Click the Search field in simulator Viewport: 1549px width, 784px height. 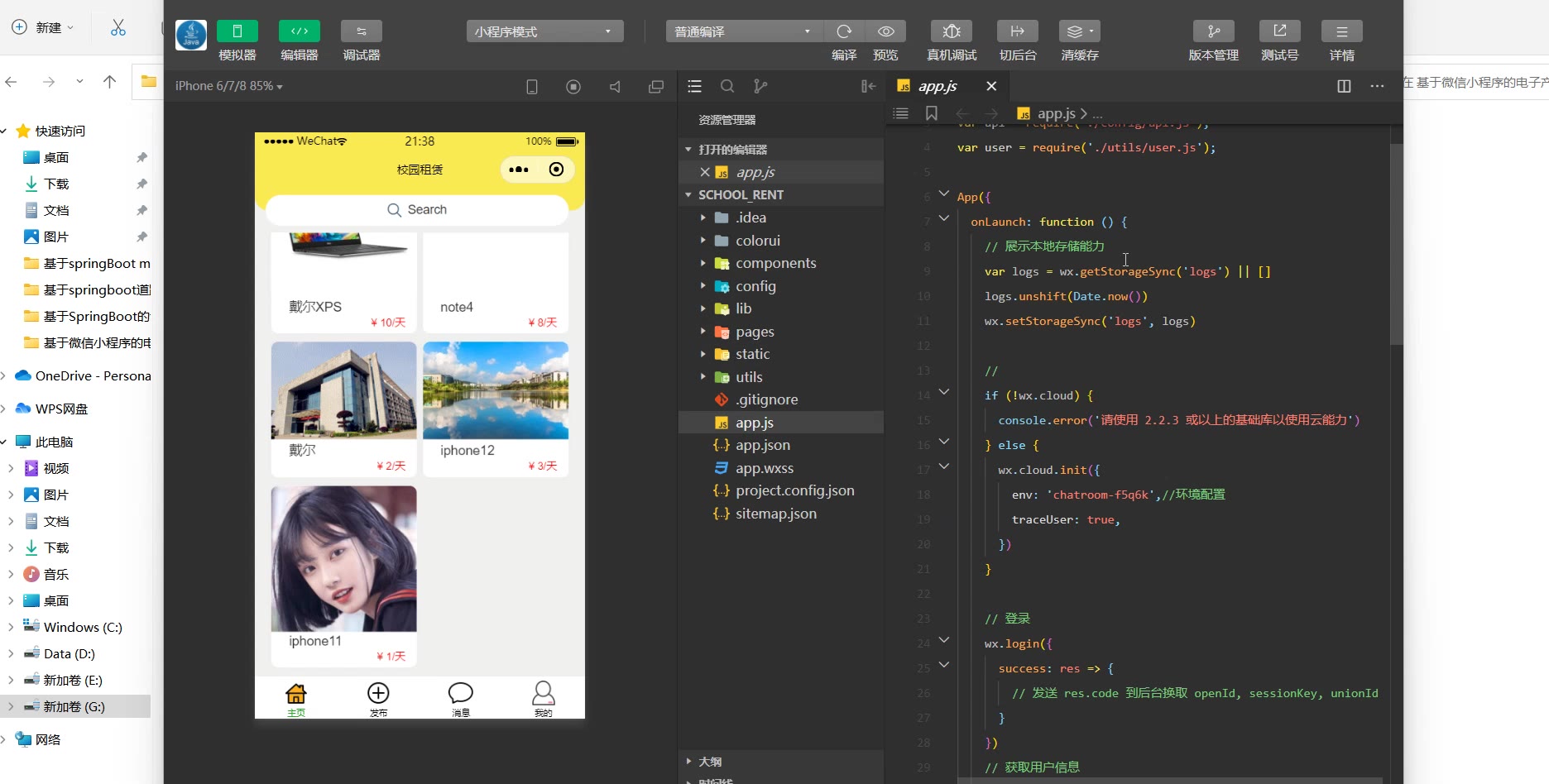click(x=417, y=210)
